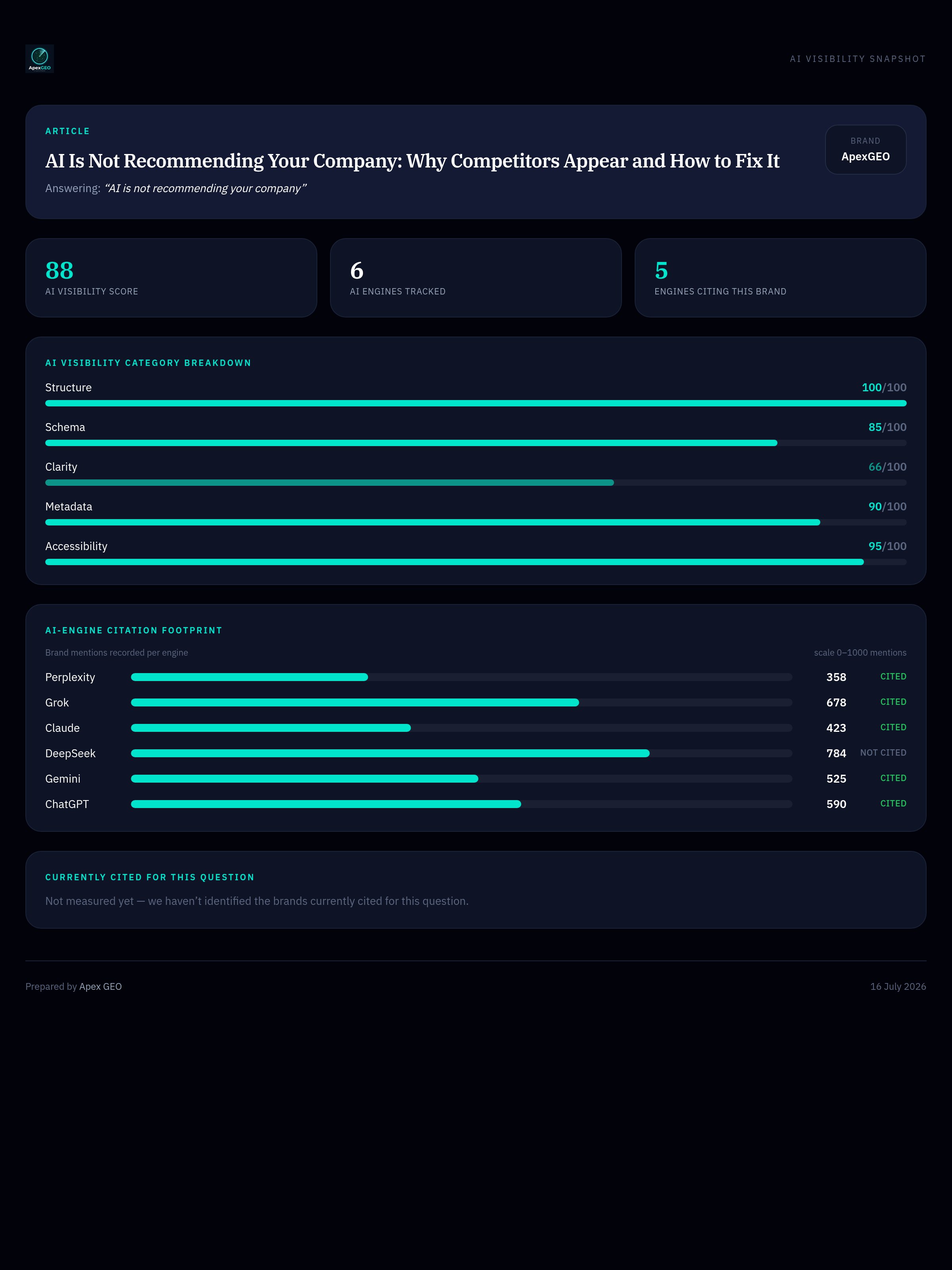952x1270 pixels.
Task: Click the 16 July 2026 date
Action: pos(898,986)
